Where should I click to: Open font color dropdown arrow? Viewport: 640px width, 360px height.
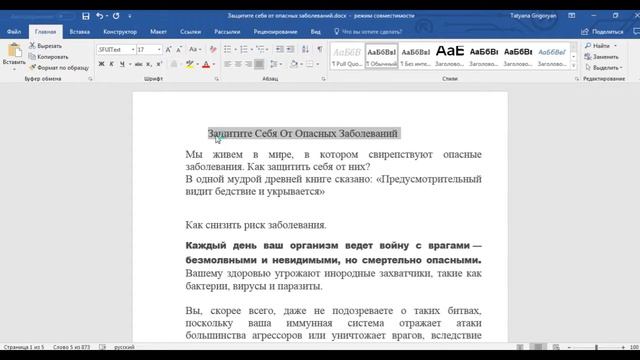(214, 64)
